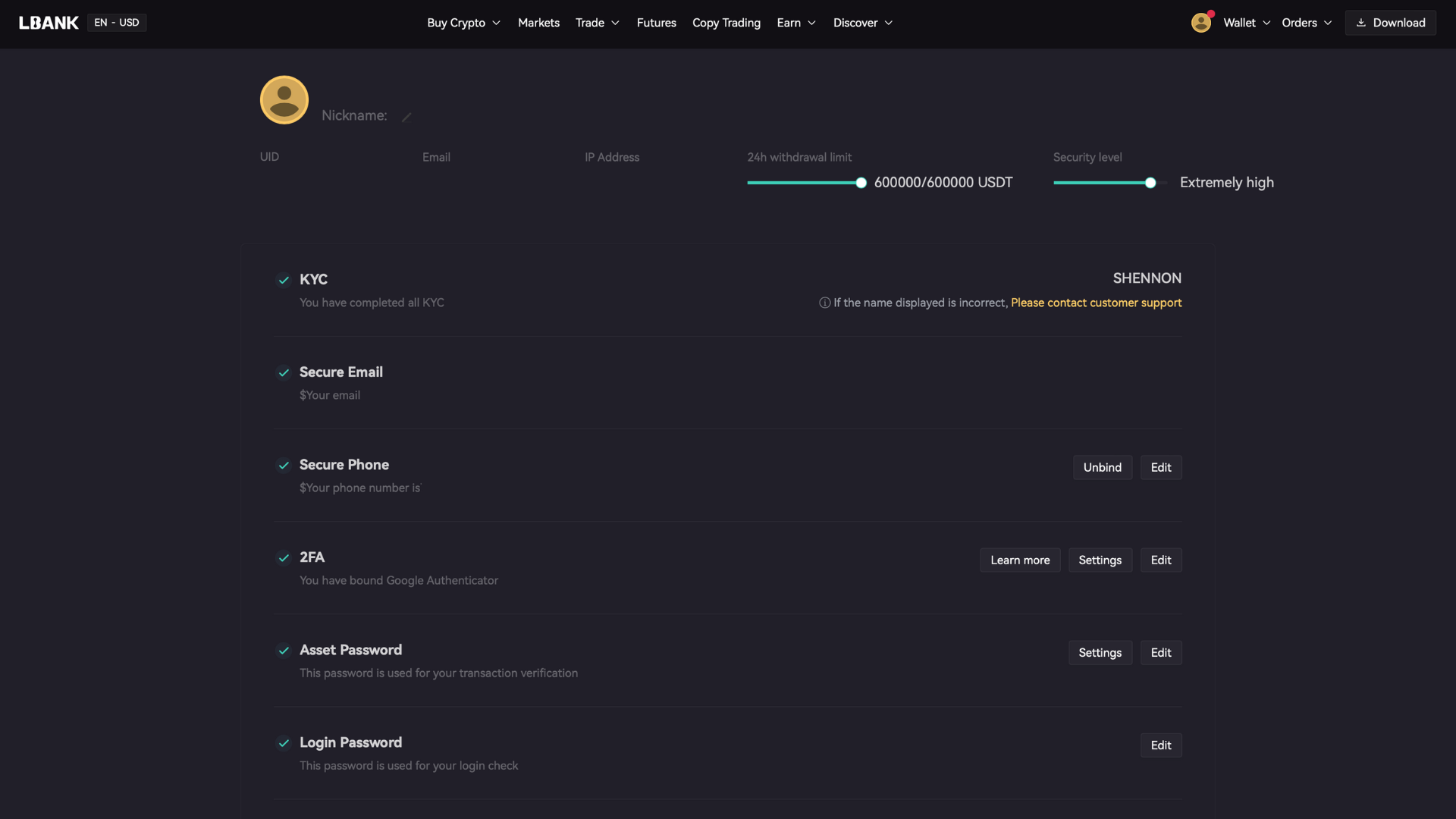1456x819 pixels.
Task: Click the user profile avatar icon
Action: 1201,22
